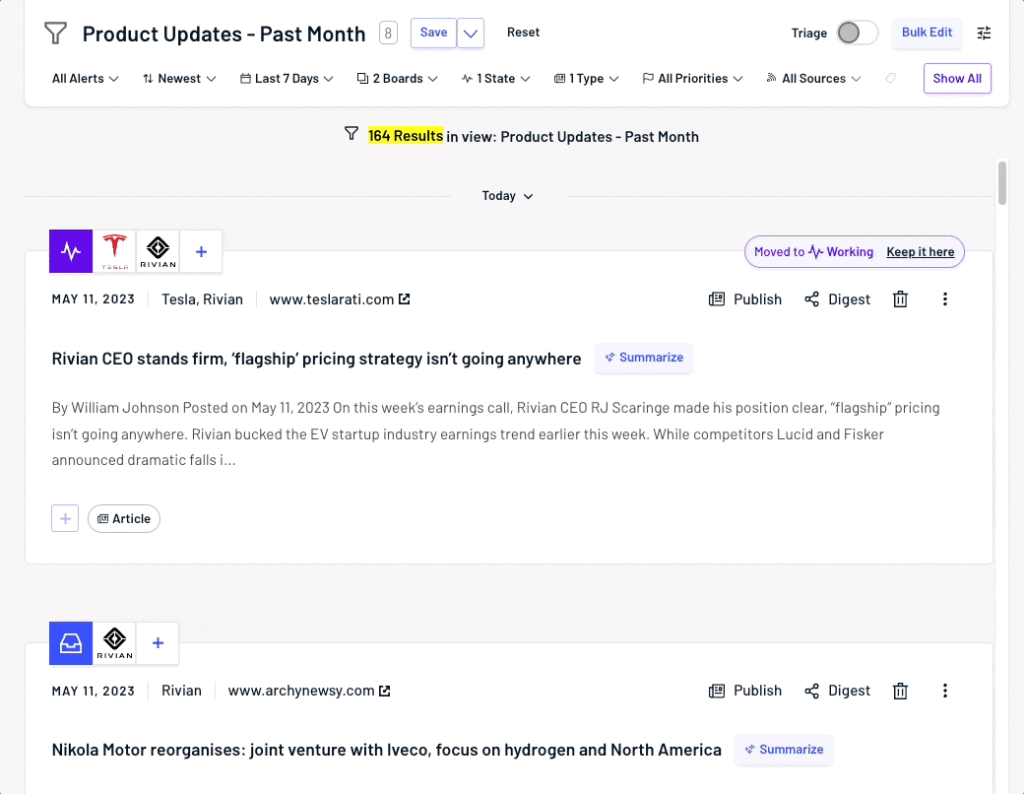Open the All Sources filter dropdown
The width and height of the screenshot is (1024, 794).
coord(813,78)
